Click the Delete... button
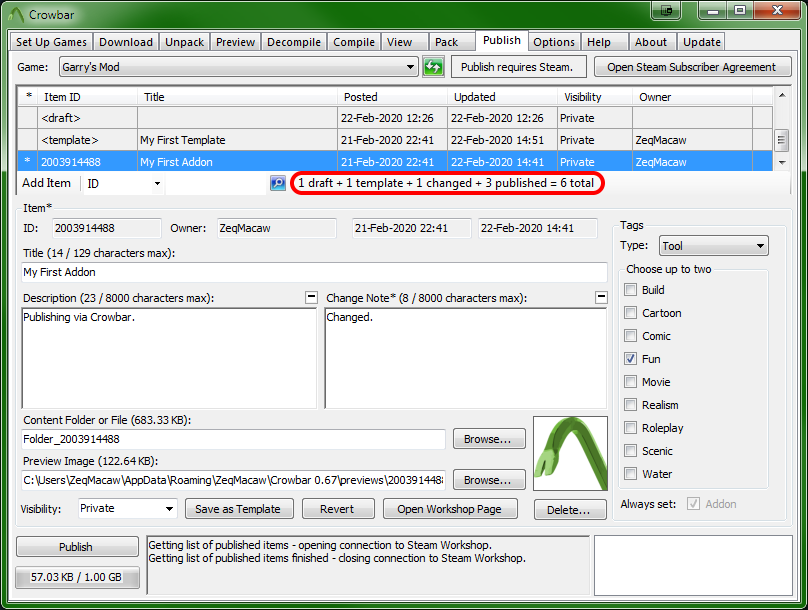This screenshot has height=610, width=808. coord(570,510)
